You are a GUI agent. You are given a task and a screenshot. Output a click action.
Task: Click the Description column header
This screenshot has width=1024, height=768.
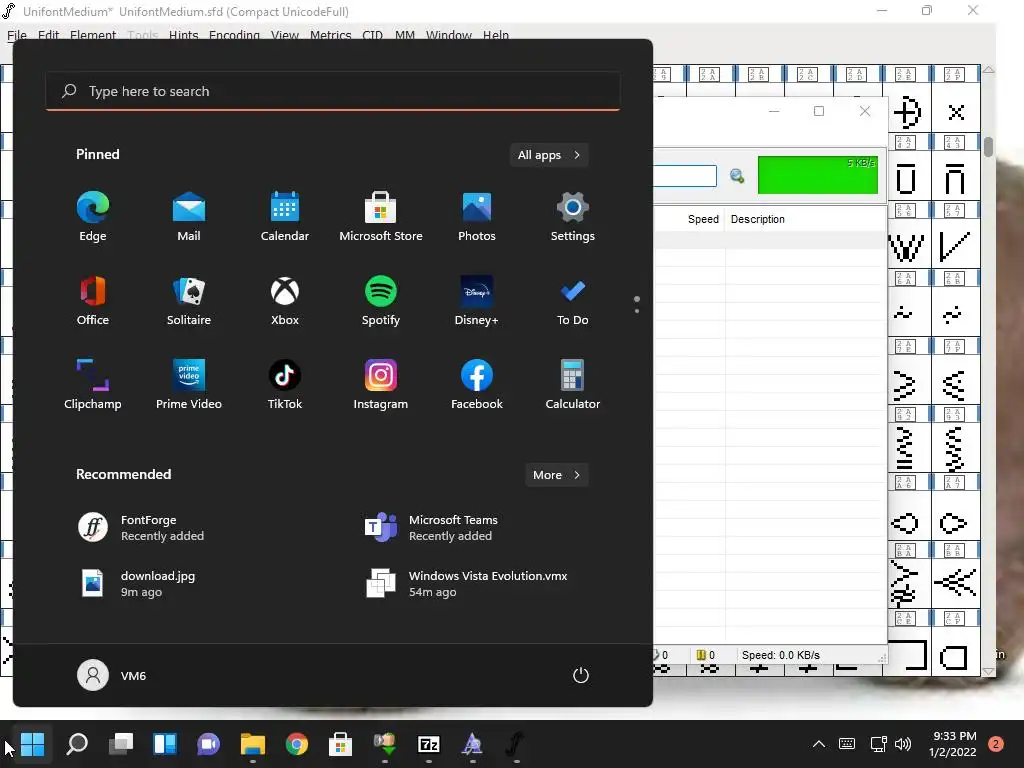(x=758, y=219)
